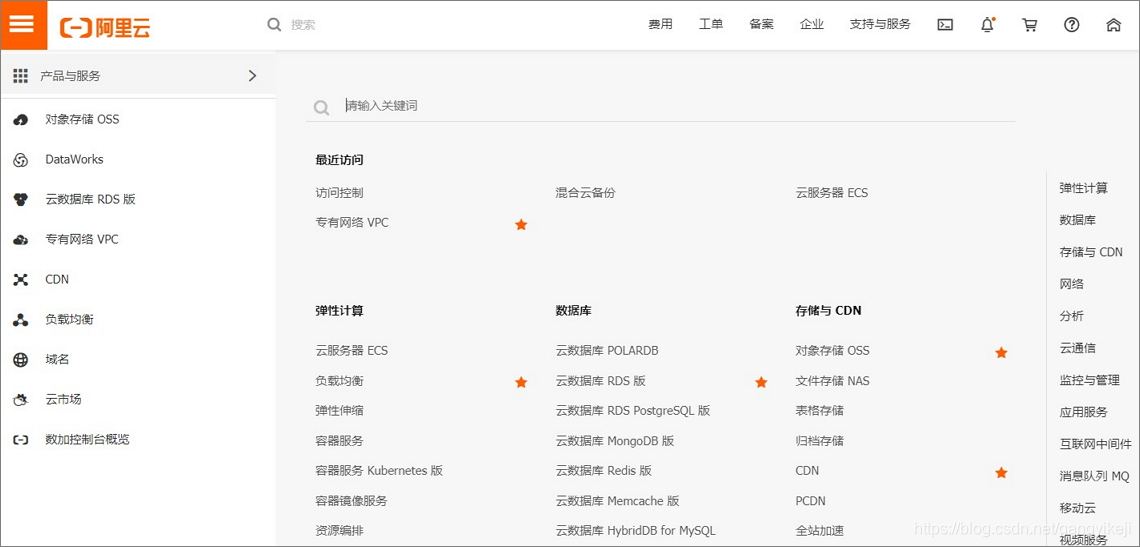Click the Alibaba Cloud logo
1140x547 pixels.
click(x=105, y=28)
